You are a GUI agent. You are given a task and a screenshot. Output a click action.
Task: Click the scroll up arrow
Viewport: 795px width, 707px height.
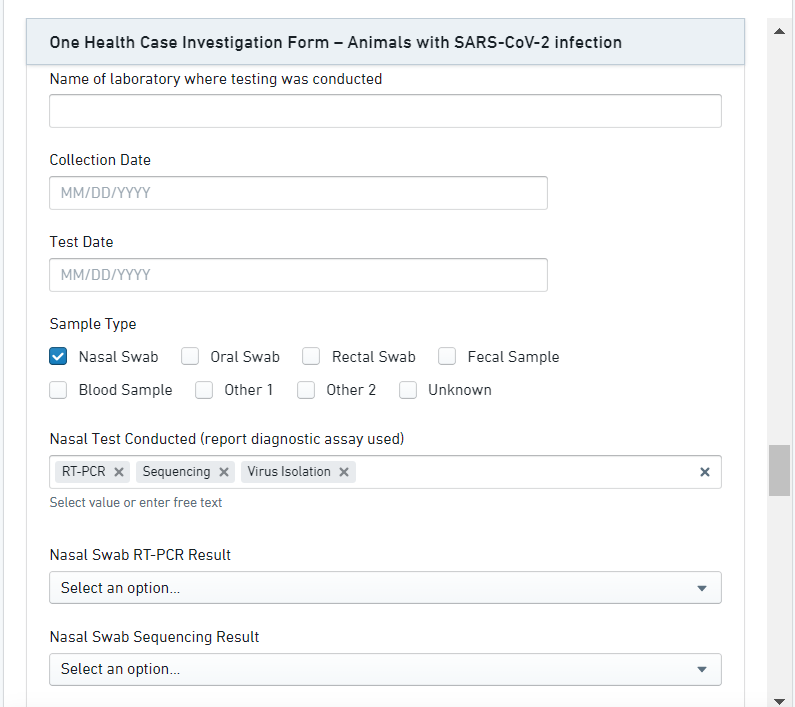(x=779, y=31)
